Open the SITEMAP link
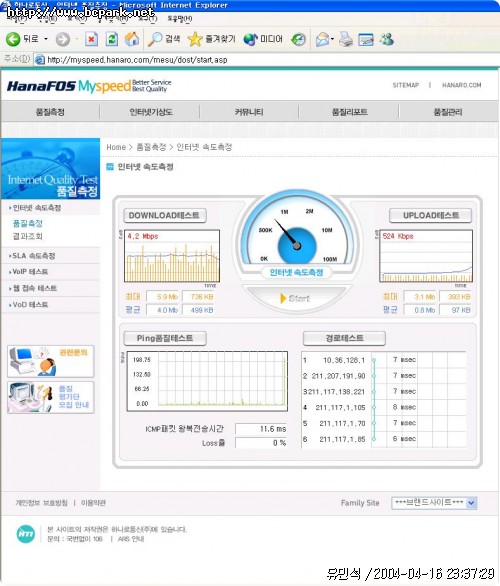Screen dimensions: 500x586 405,85
